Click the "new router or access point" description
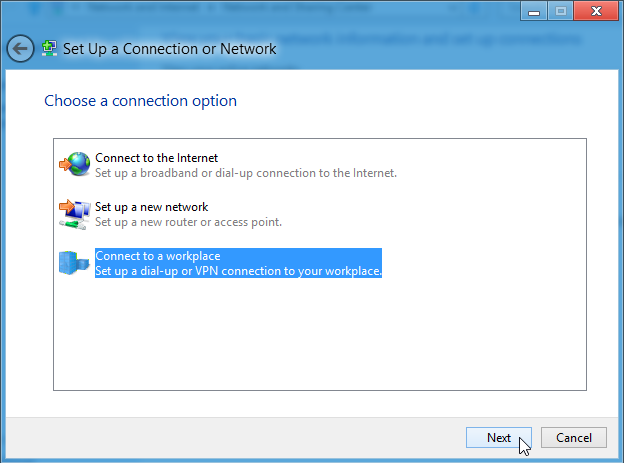The width and height of the screenshot is (624, 463). 188,222
